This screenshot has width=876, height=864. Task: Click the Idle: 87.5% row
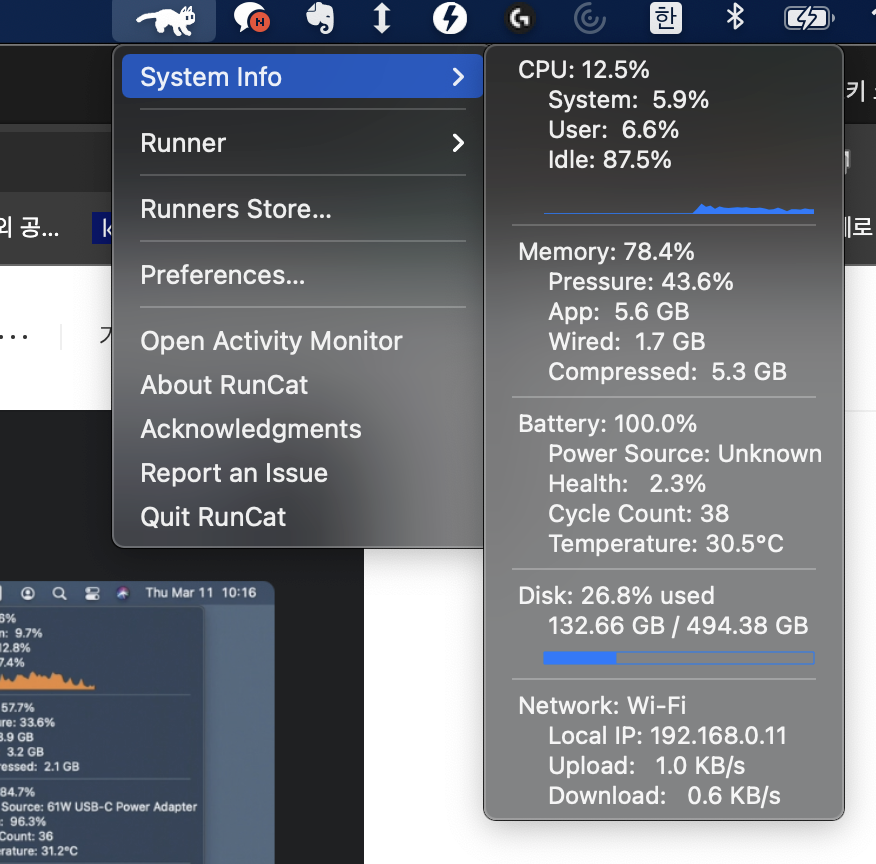point(609,160)
